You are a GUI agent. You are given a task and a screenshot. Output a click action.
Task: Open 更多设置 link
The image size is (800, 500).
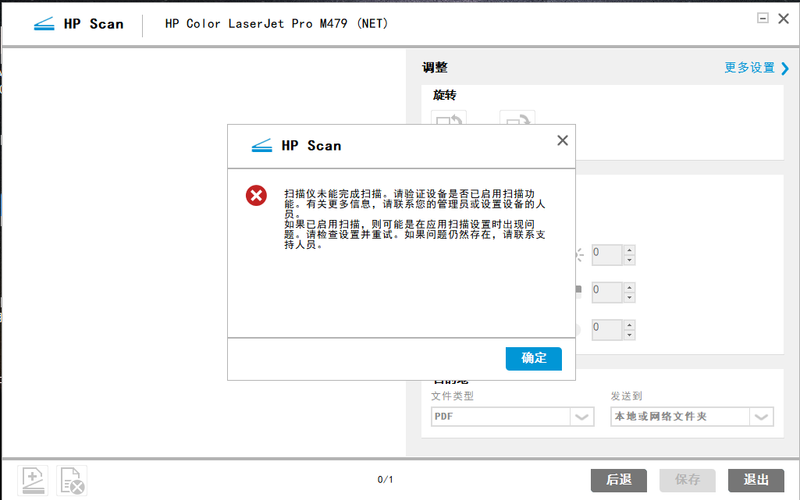tap(756, 68)
